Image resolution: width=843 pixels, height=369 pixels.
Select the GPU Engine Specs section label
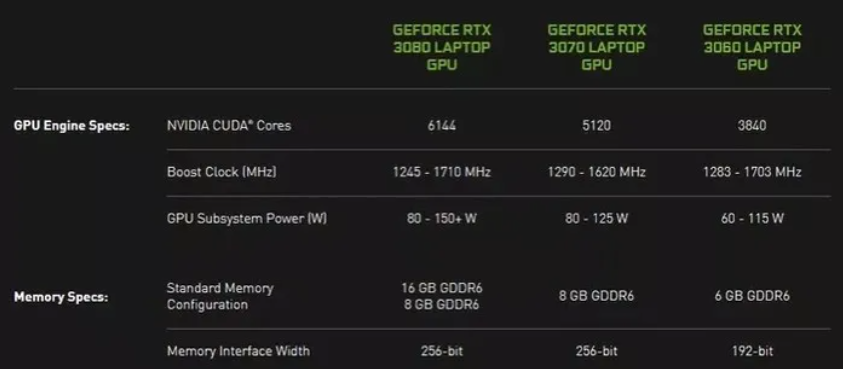point(72,126)
